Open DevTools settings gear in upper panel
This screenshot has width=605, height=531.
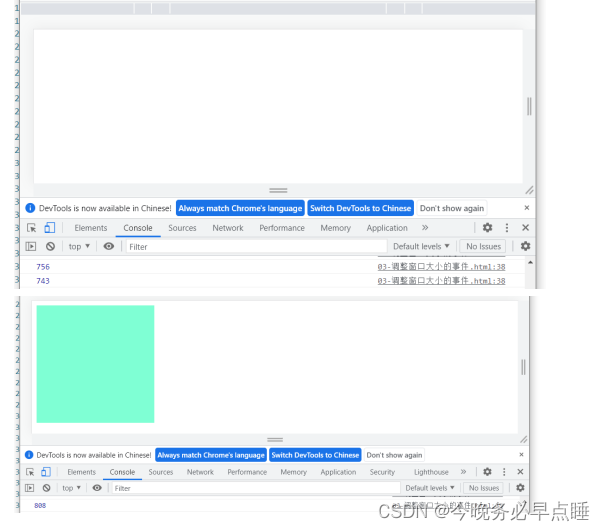pyautogui.click(x=487, y=228)
